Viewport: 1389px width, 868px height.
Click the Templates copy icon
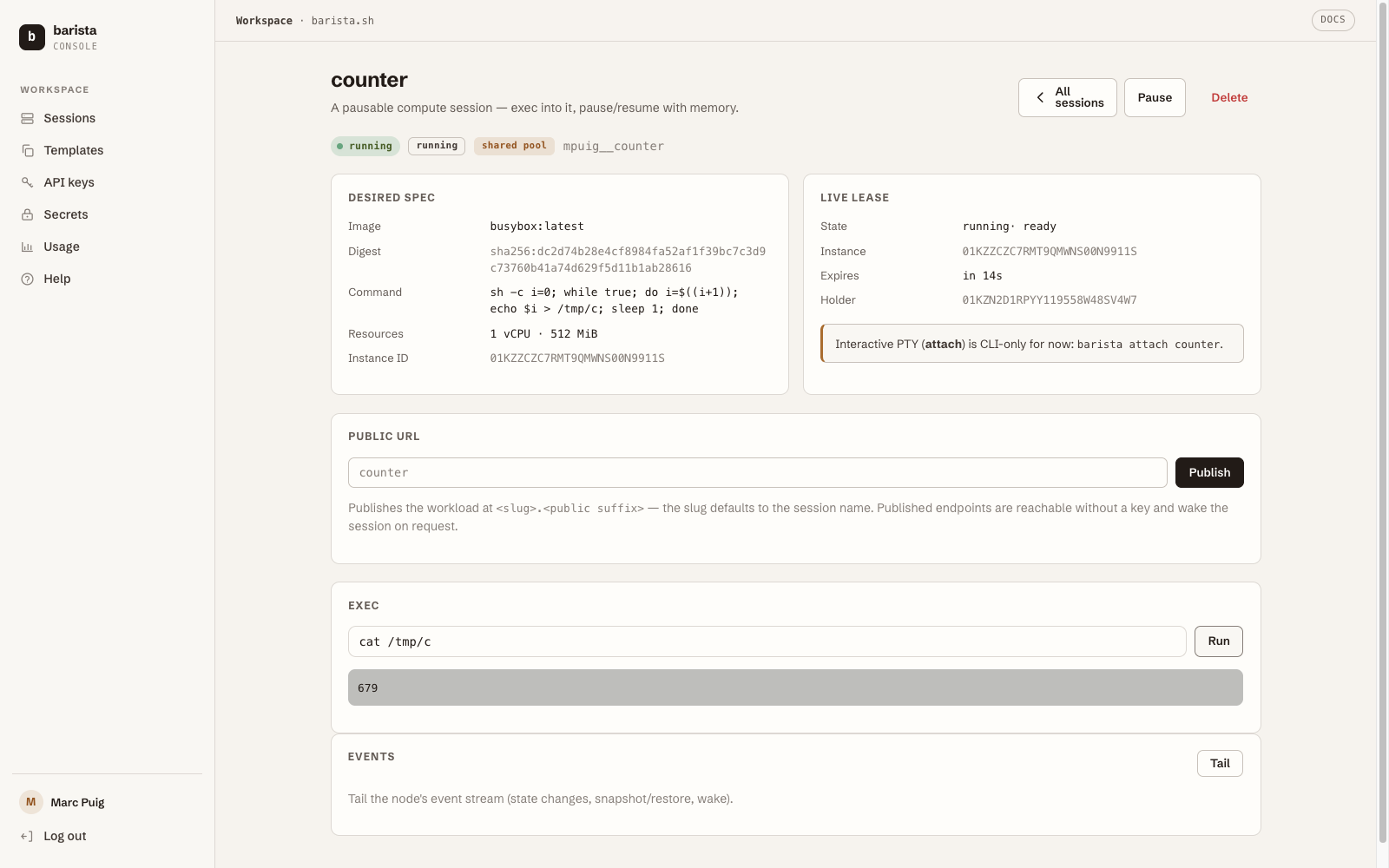pyautogui.click(x=28, y=150)
